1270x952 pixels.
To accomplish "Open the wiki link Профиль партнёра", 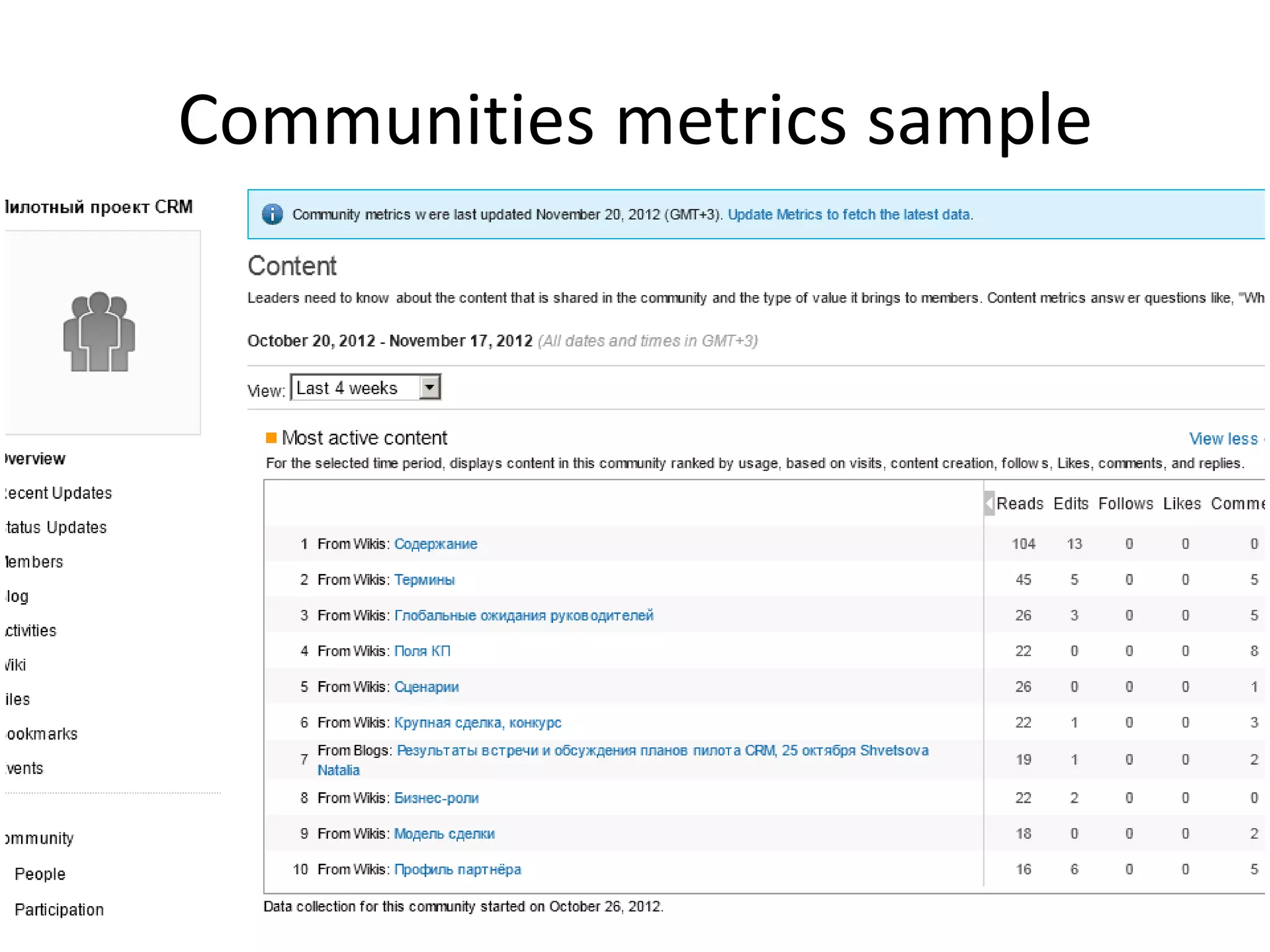I will pos(458,870).
